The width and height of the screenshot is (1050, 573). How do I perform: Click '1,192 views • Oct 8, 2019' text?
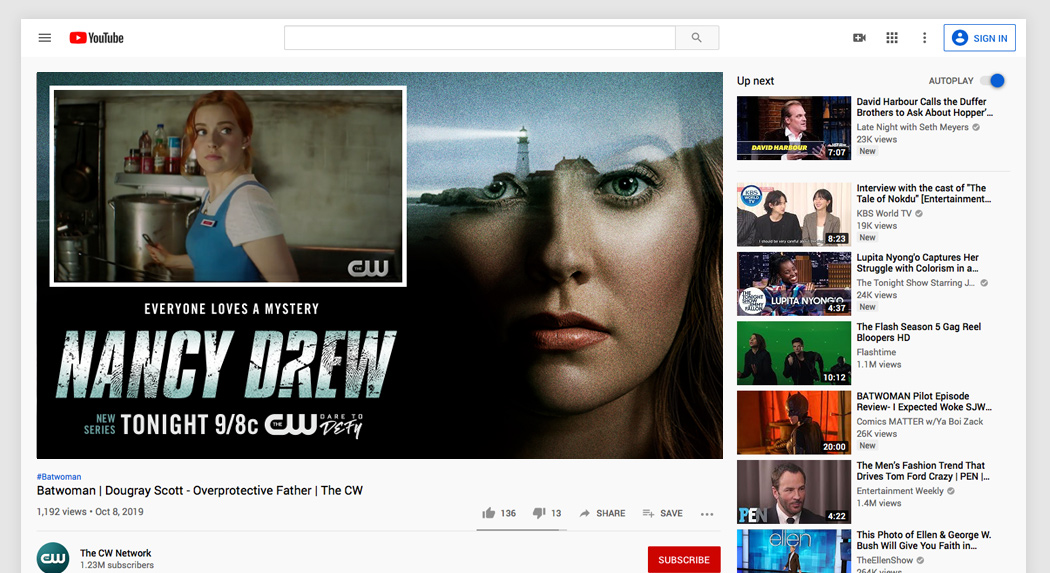(90, 511)
